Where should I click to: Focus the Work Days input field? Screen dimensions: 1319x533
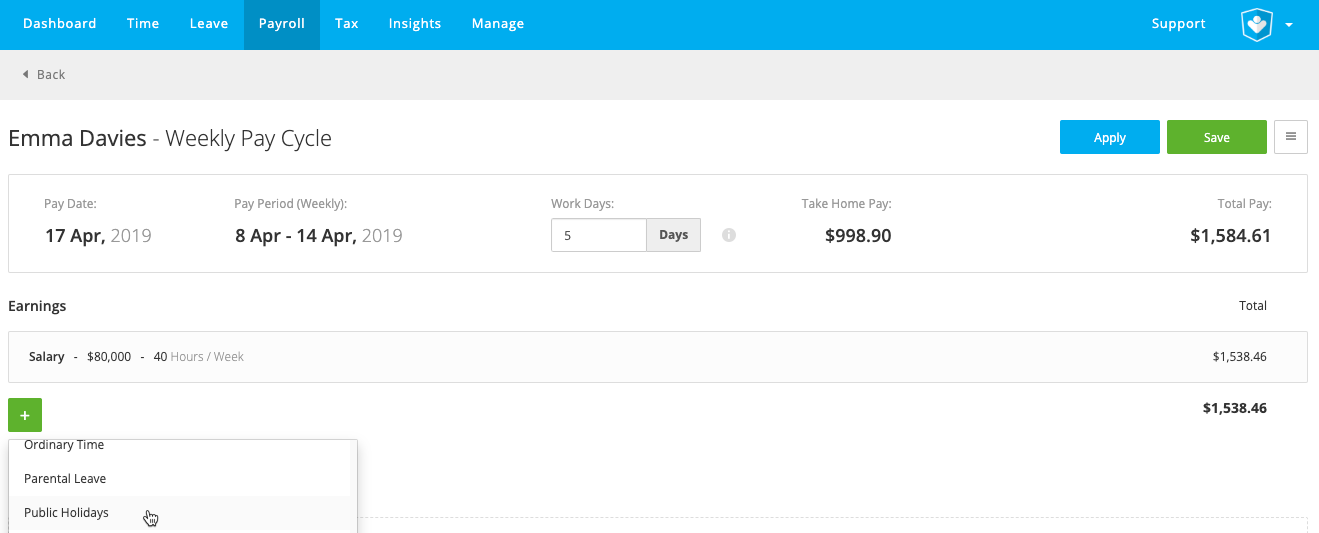(x=599, y=235)
